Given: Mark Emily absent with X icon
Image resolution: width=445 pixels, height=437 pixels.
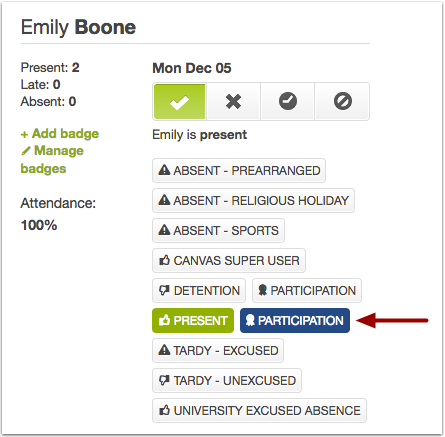Looking at the screenshot, I should (x=233, y=101).
